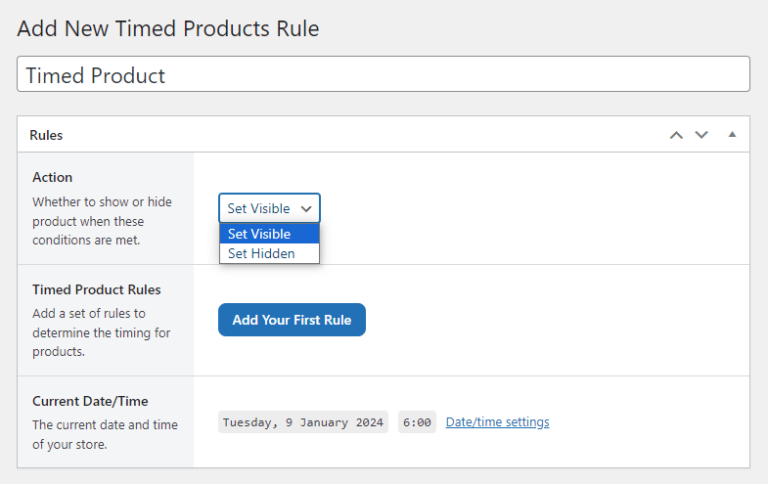
Task: Click the Add New Timed Products Rule heading
Action: coord(168,29)
